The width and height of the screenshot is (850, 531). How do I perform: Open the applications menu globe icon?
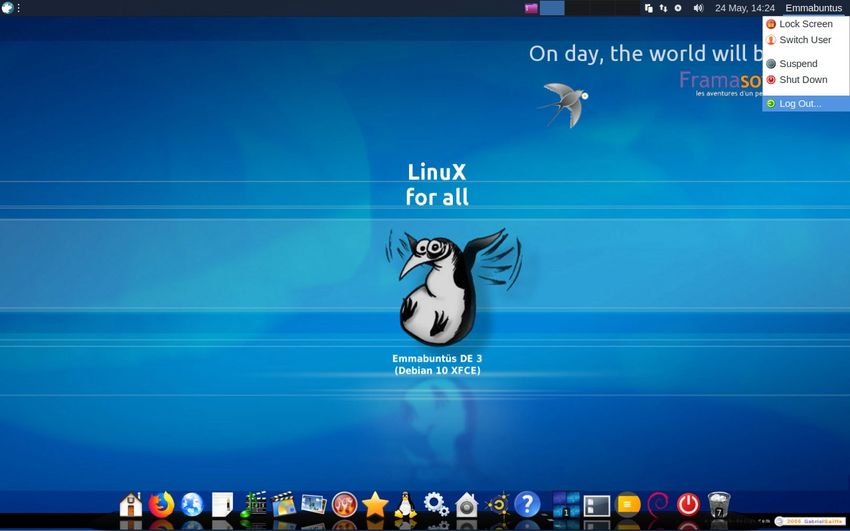(x=8, y=8)
